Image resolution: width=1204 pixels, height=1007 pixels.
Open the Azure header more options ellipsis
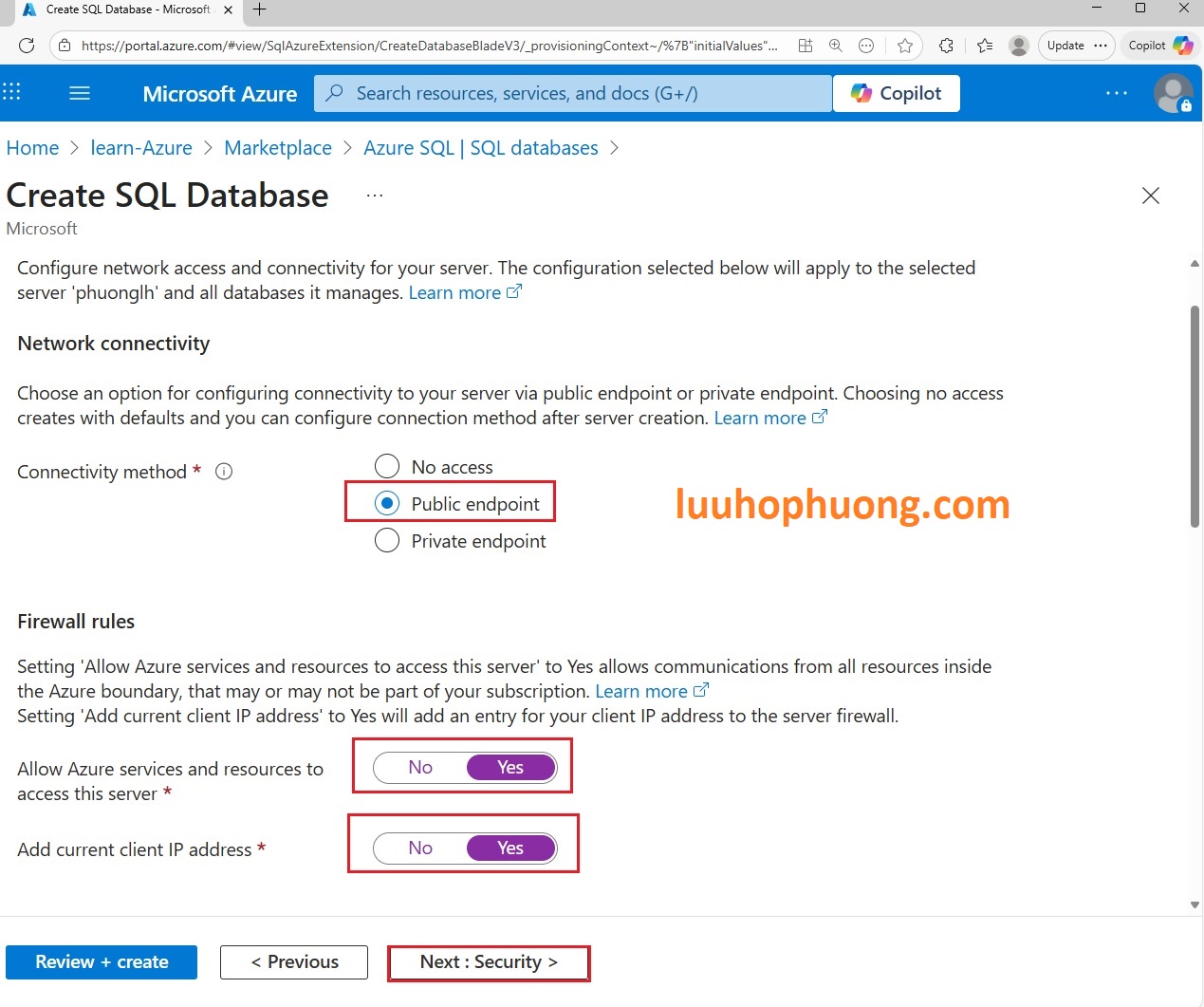tap(1117, 93)
